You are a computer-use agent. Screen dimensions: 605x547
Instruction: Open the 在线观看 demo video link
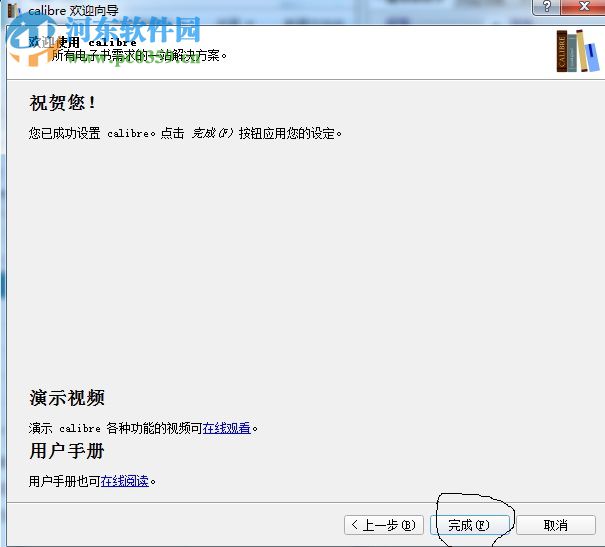pos(226,428)
